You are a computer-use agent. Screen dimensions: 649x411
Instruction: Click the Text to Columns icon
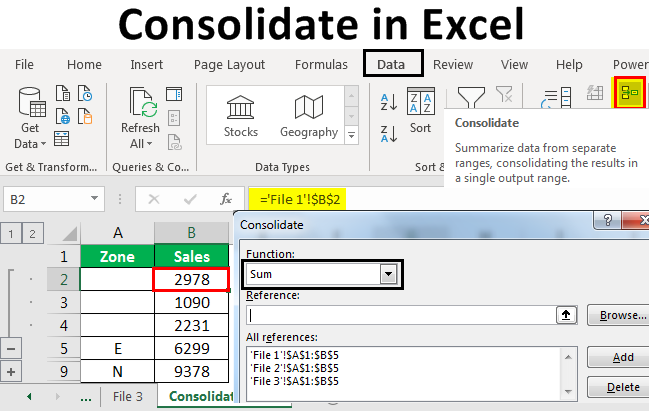click(x=557, y=98)
